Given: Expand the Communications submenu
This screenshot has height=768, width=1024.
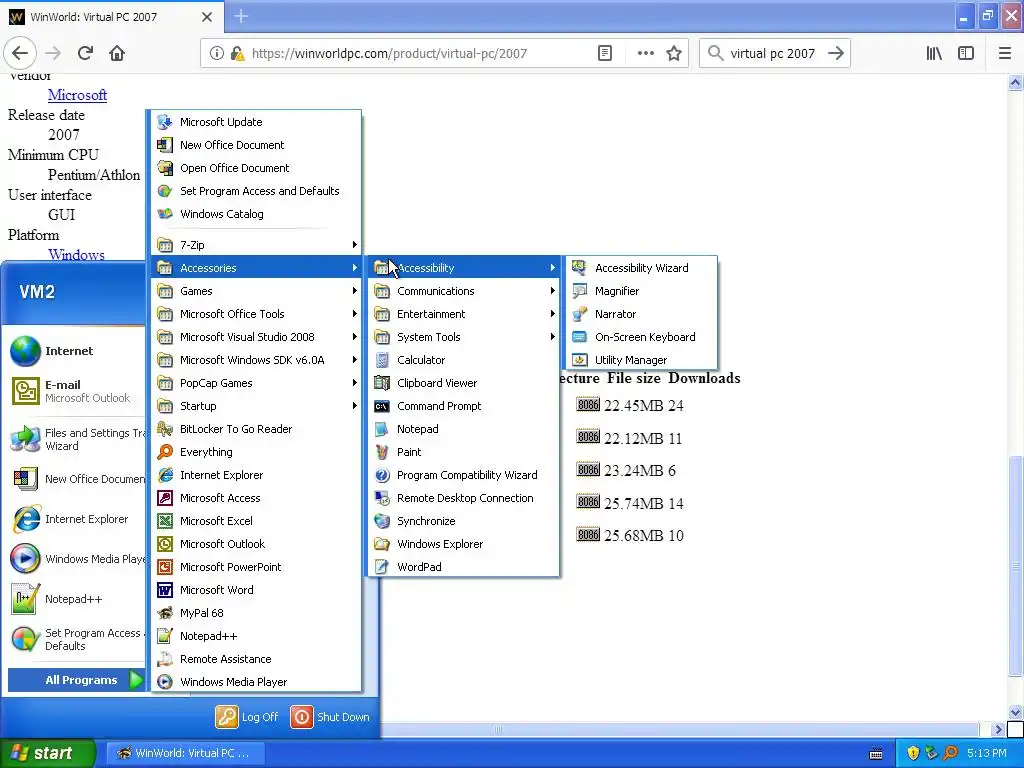Looking at the screenshot, I should (x=464, y=291).
